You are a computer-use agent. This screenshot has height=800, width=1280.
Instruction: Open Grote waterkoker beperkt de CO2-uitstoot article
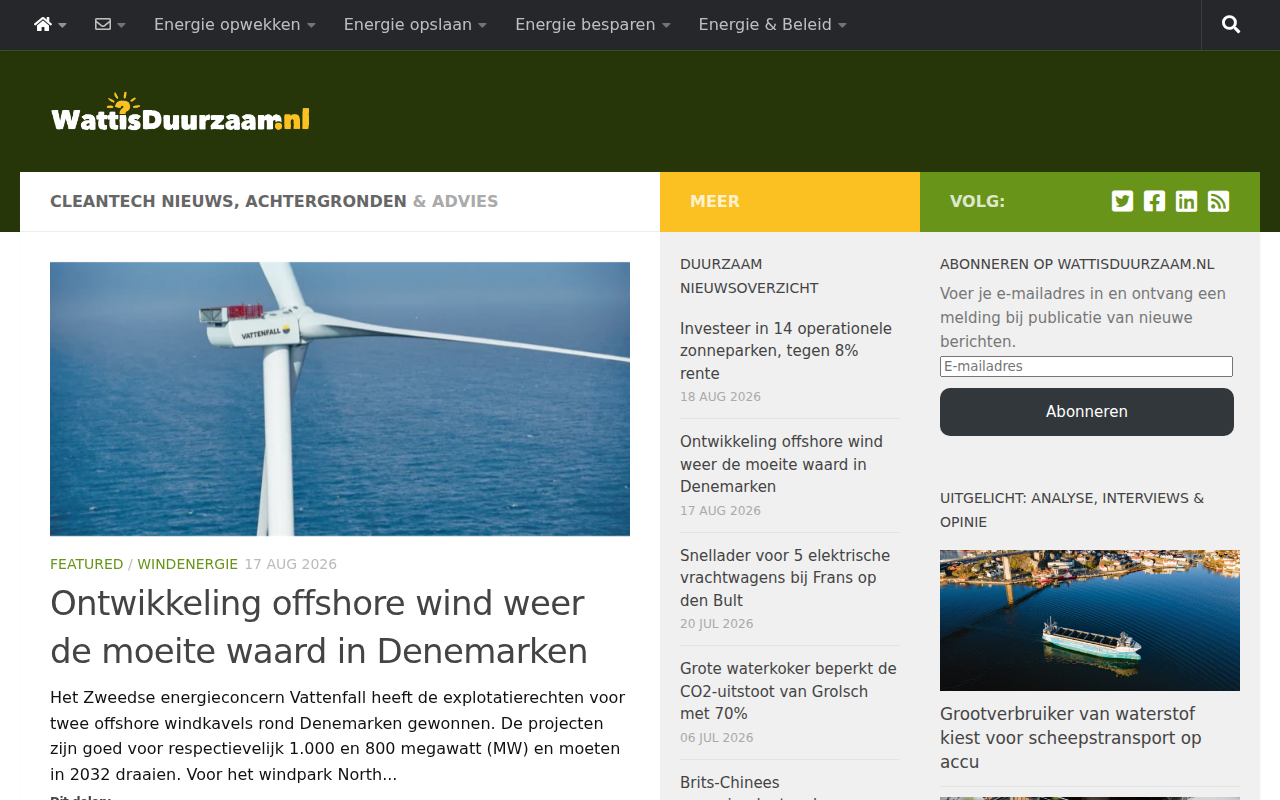point(788,691)
